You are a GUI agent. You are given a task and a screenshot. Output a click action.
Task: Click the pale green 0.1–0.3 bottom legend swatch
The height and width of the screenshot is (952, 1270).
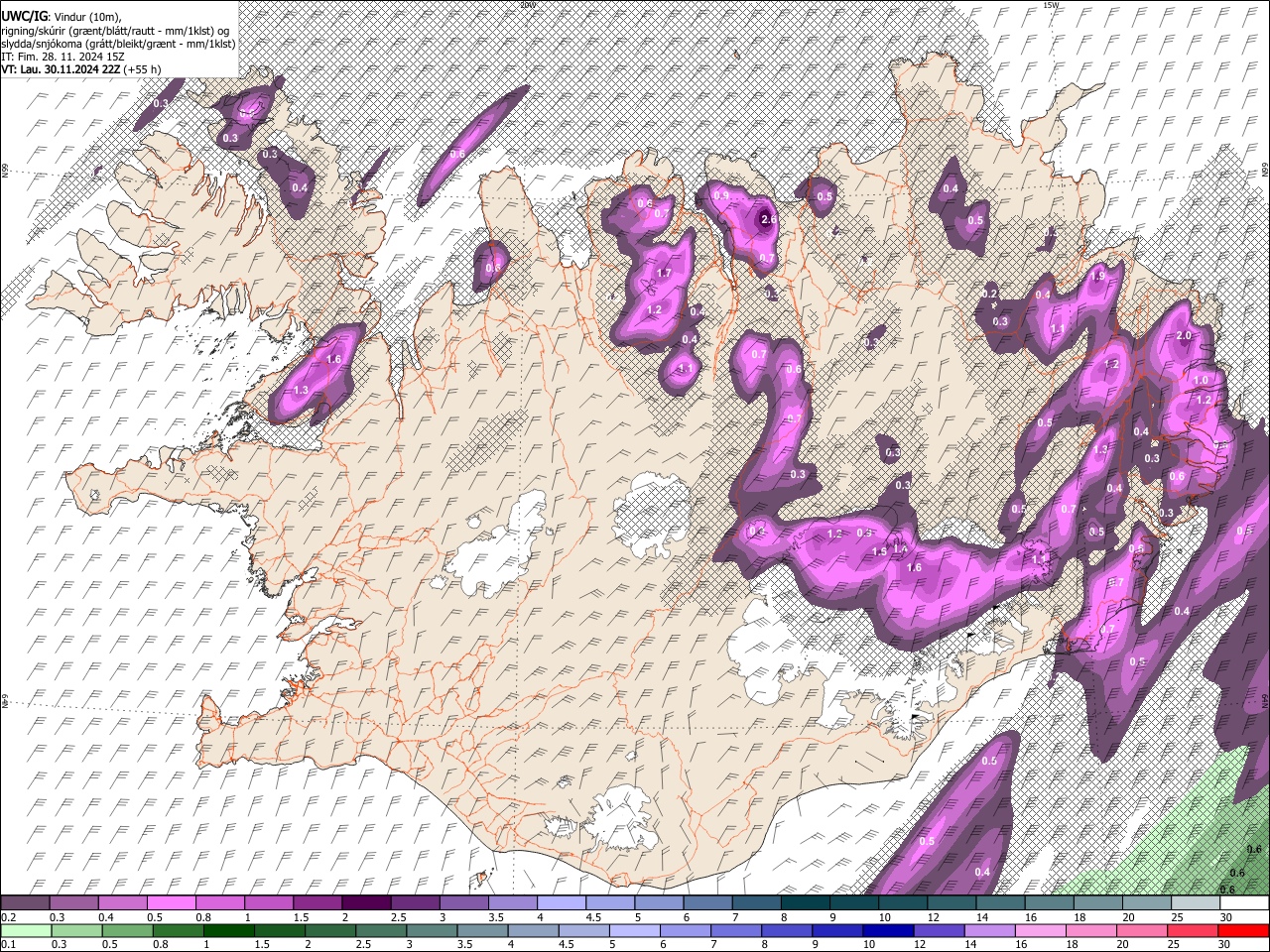click(x=25, y=931)
